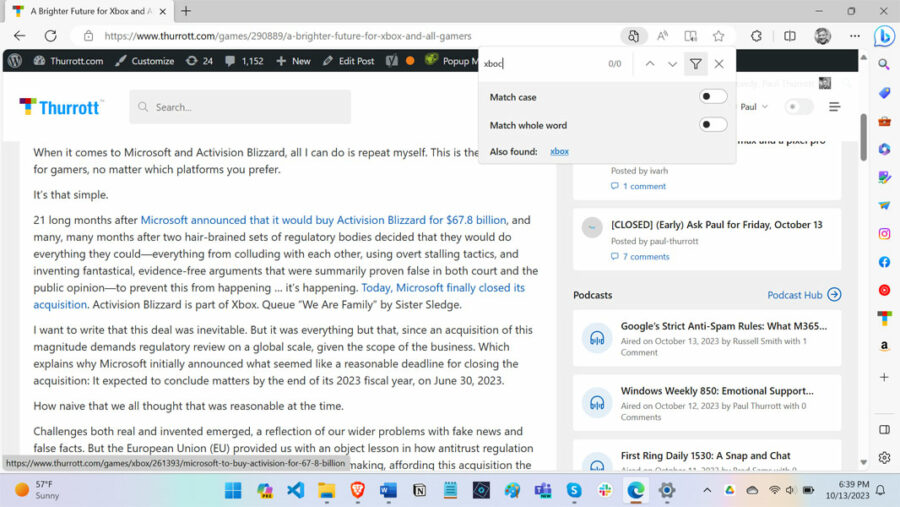900x507 pixels.
Task: Open the 24 updates admin item
Action: pyautogui.click(x=199, y=61)
